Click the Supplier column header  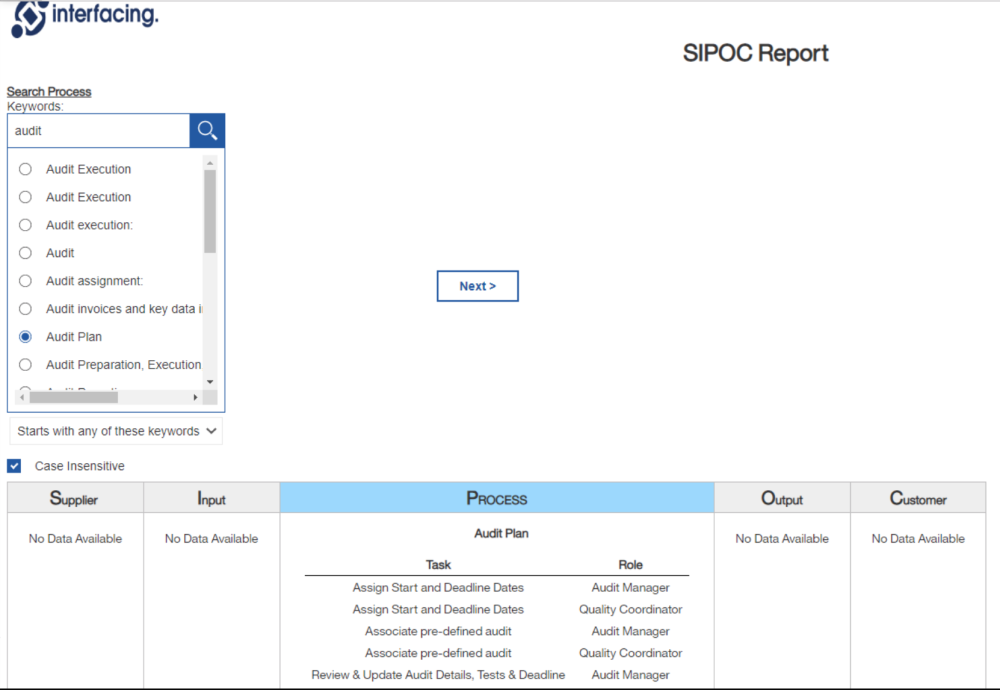75,498
